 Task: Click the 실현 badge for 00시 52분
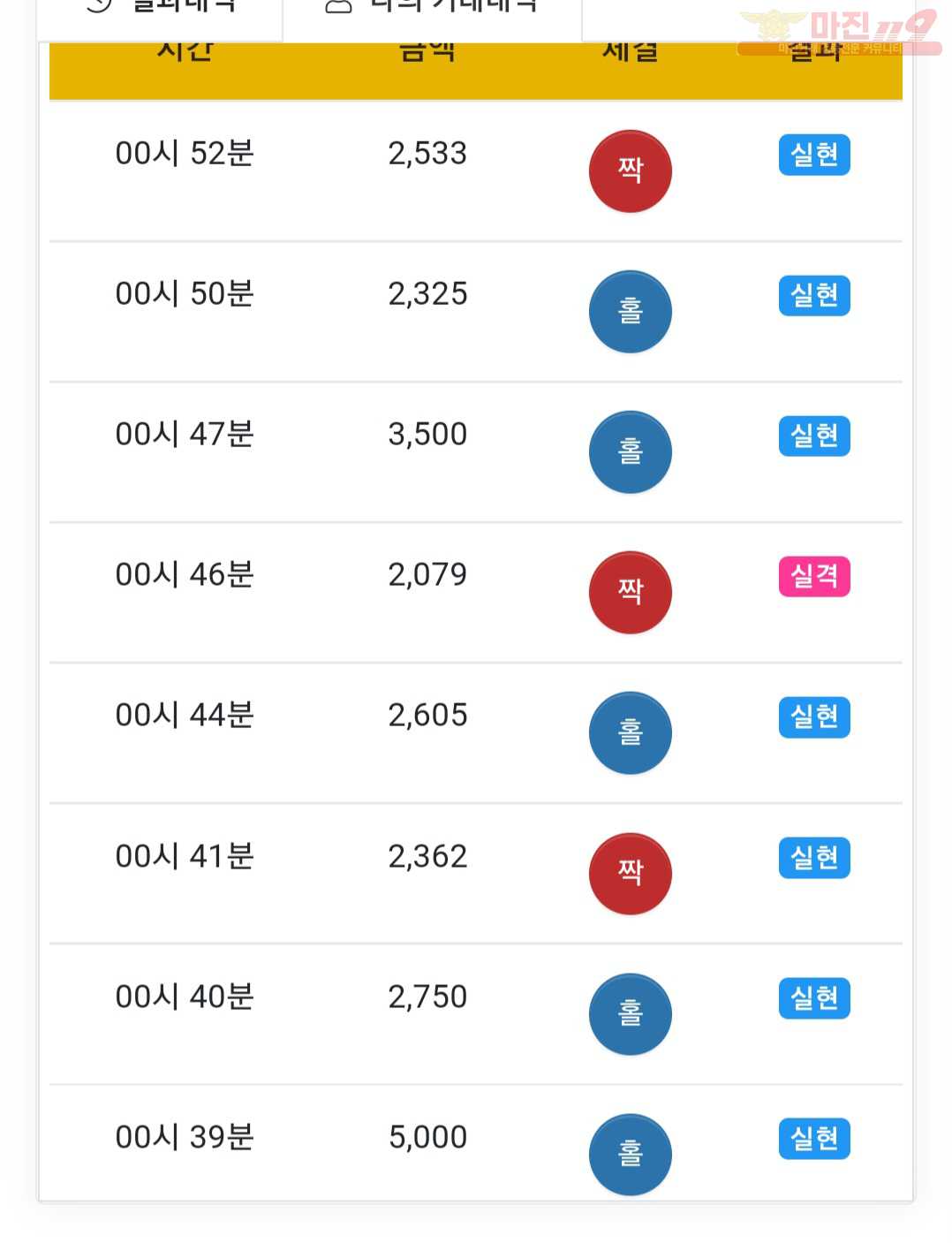point(814,155)
